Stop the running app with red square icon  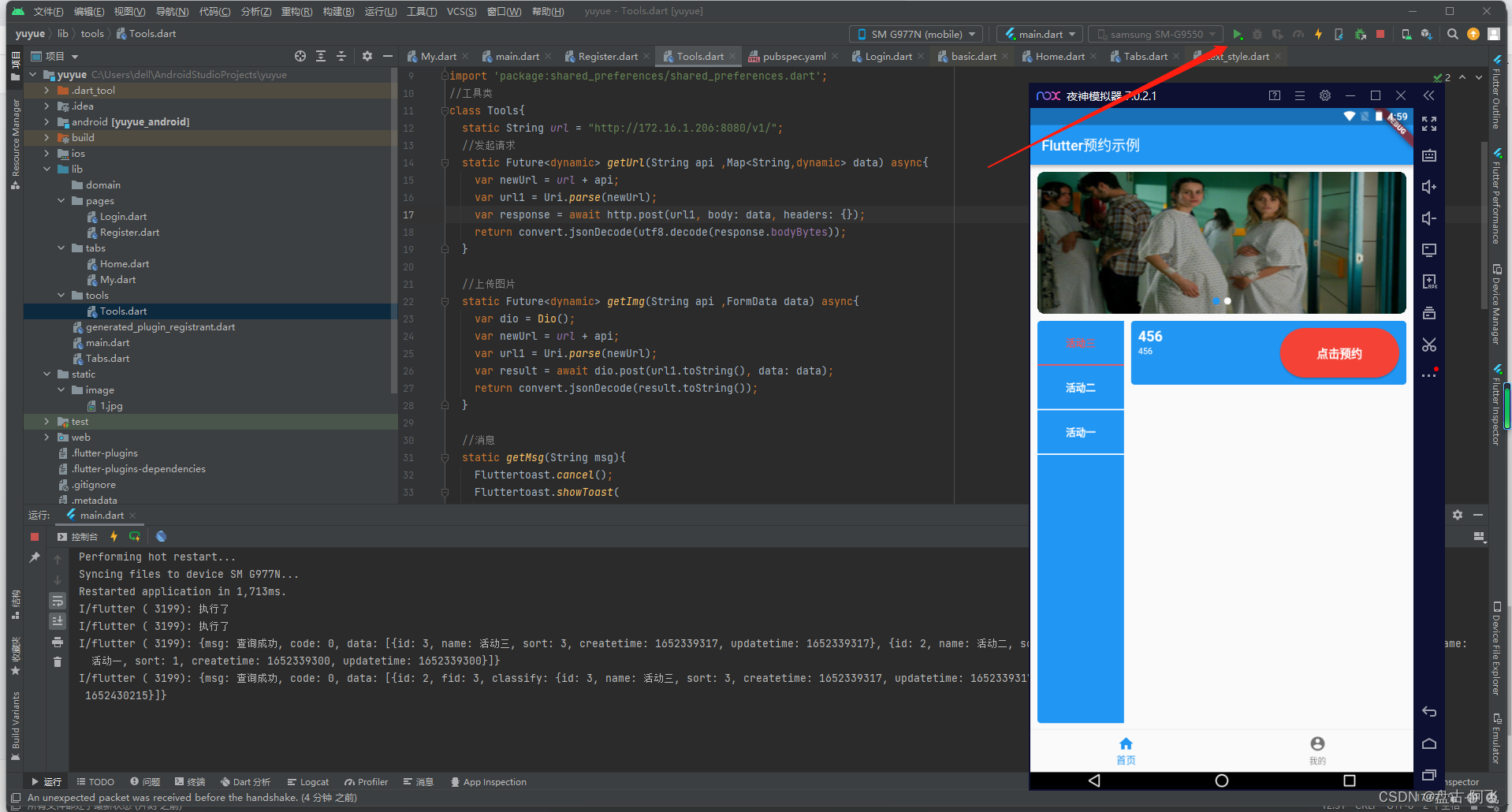[x=1380, y=34]
